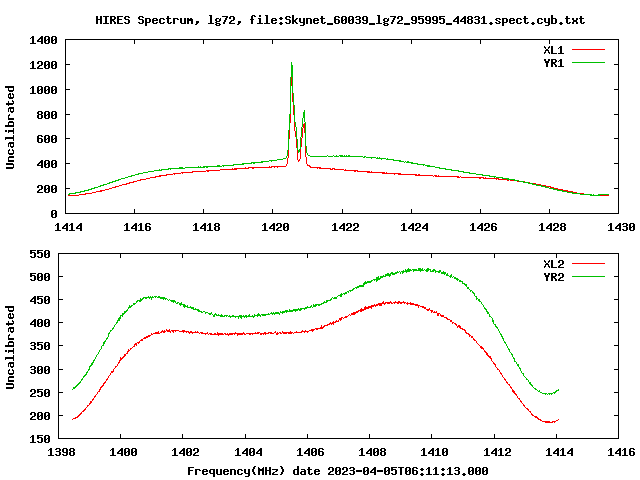Click the 1428 frequency tick label

pyautogui.click(x=552, y=227)
